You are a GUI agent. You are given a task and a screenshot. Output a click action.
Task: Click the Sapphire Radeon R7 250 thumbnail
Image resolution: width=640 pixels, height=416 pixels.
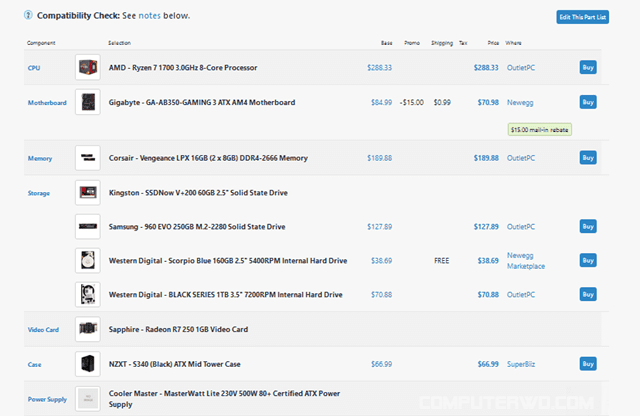click(x=88, y=329)
